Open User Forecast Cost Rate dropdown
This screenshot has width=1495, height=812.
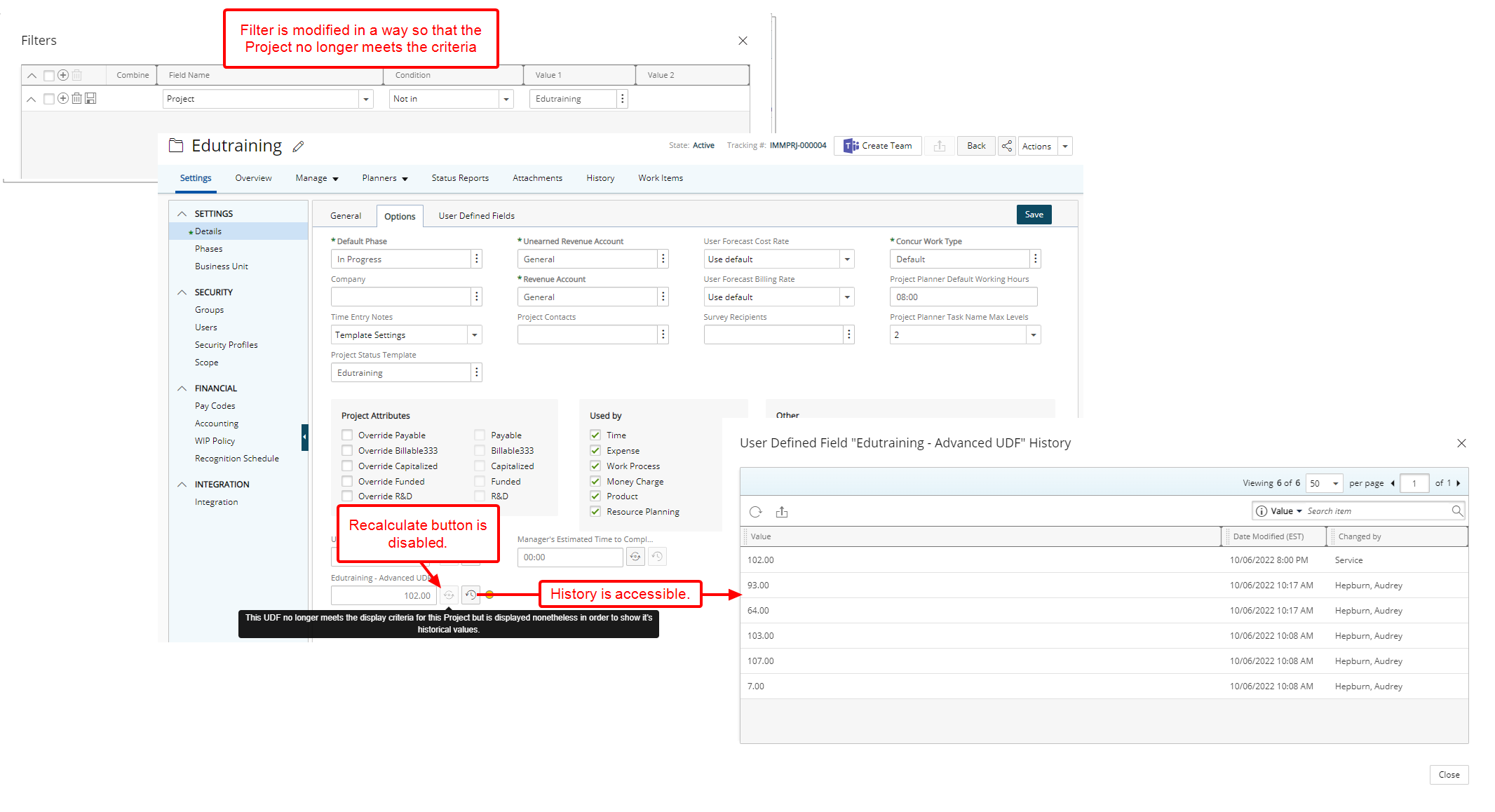tap(847, 259)
